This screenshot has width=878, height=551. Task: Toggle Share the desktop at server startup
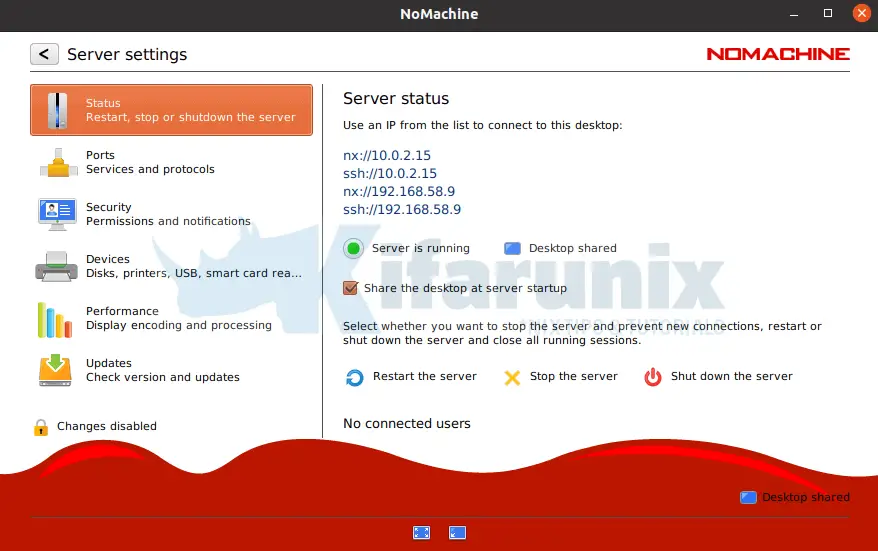[x=351, y=288]
